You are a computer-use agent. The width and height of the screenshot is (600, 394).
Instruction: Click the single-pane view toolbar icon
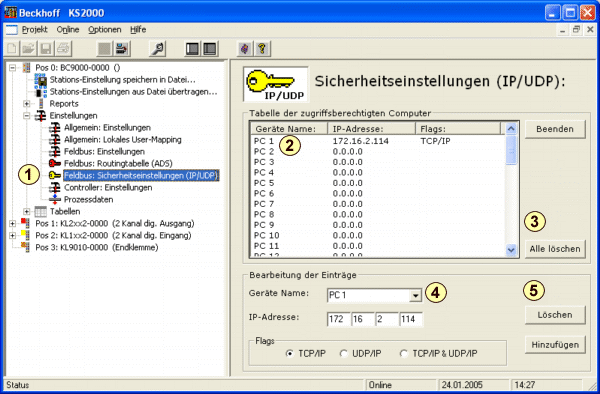[x=192, y=49]
